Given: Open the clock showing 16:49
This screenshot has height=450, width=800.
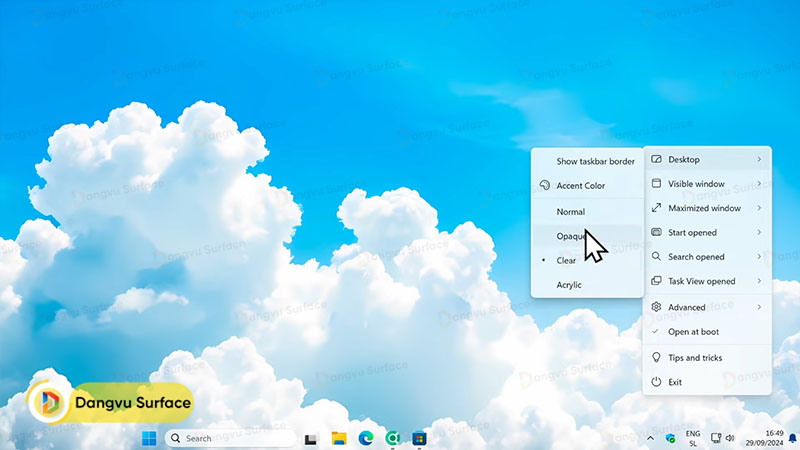Looking at the screenshot, I should 764,438.
